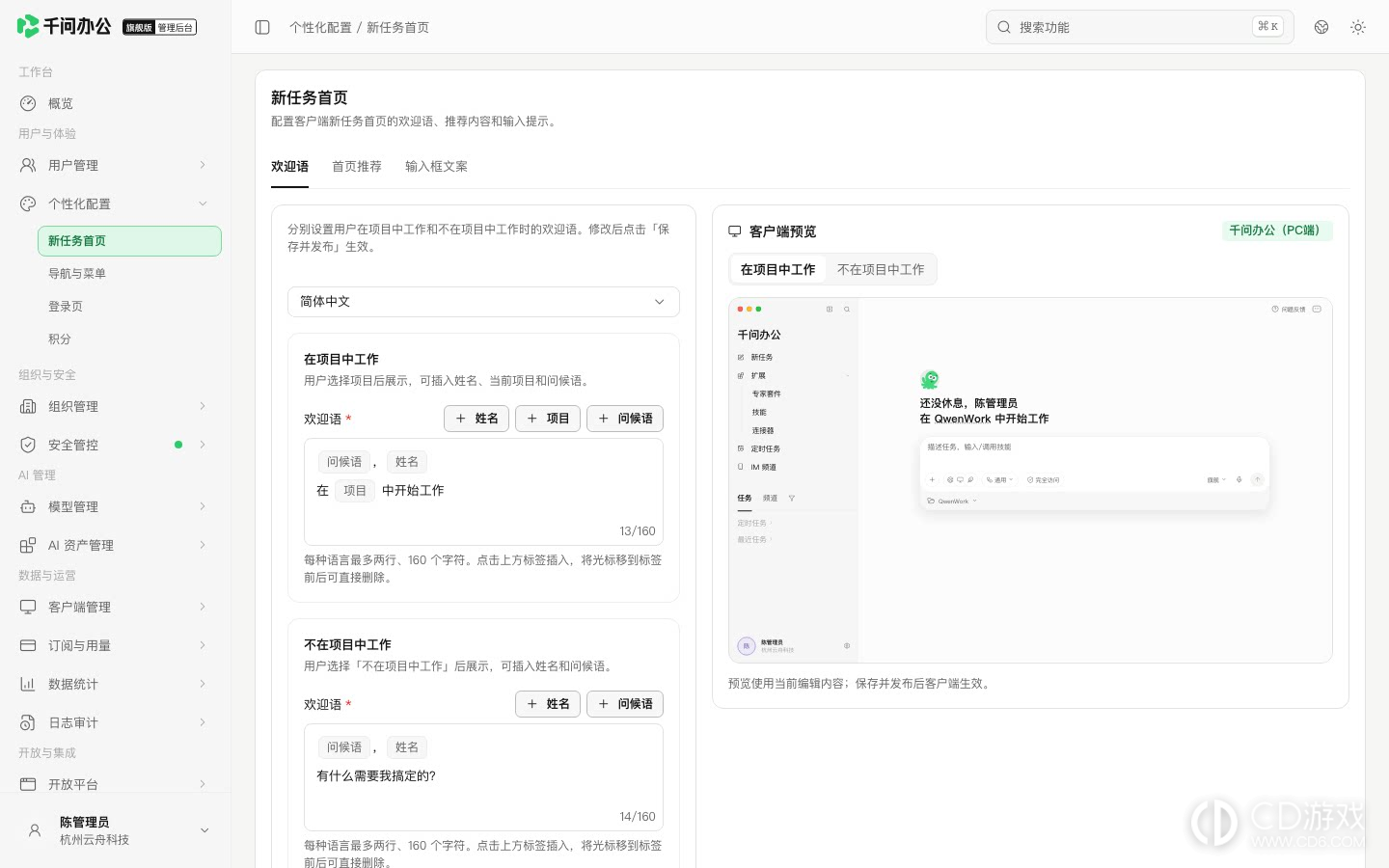Open the theme palette icon in header
The height and width of the screenshot is (868, 1389).
[1321, 27]
